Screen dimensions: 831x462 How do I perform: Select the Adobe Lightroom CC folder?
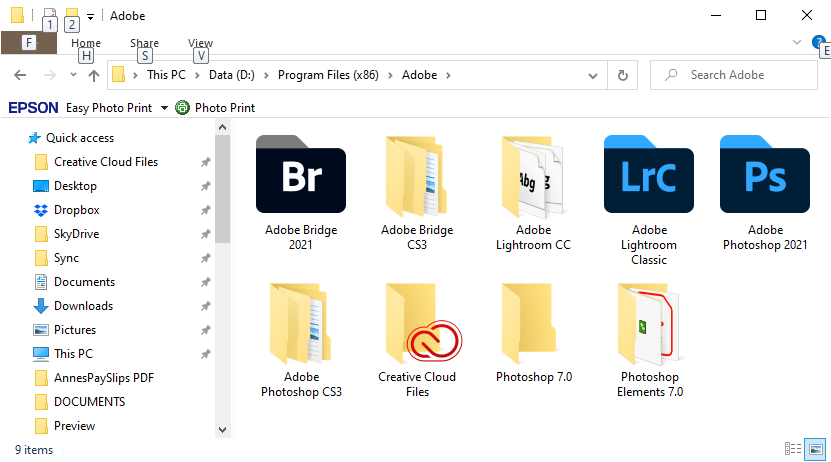(533, 193)
